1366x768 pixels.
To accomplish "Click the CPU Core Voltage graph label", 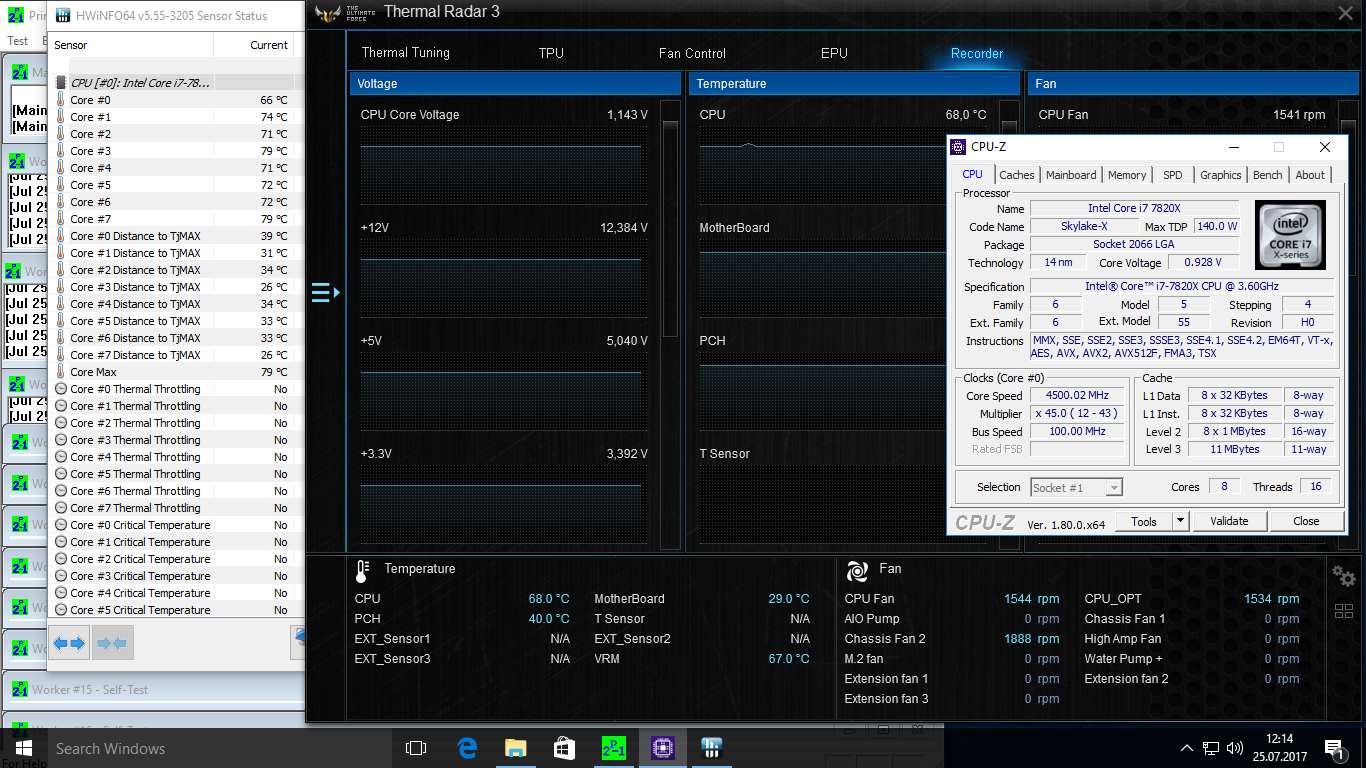I will tap(410, 115).
